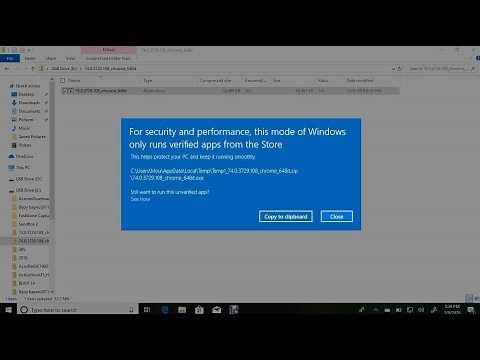The image size is (480, 360).
Task: Toggle the select-all checkbox in the header
Action: coord(63,80)
